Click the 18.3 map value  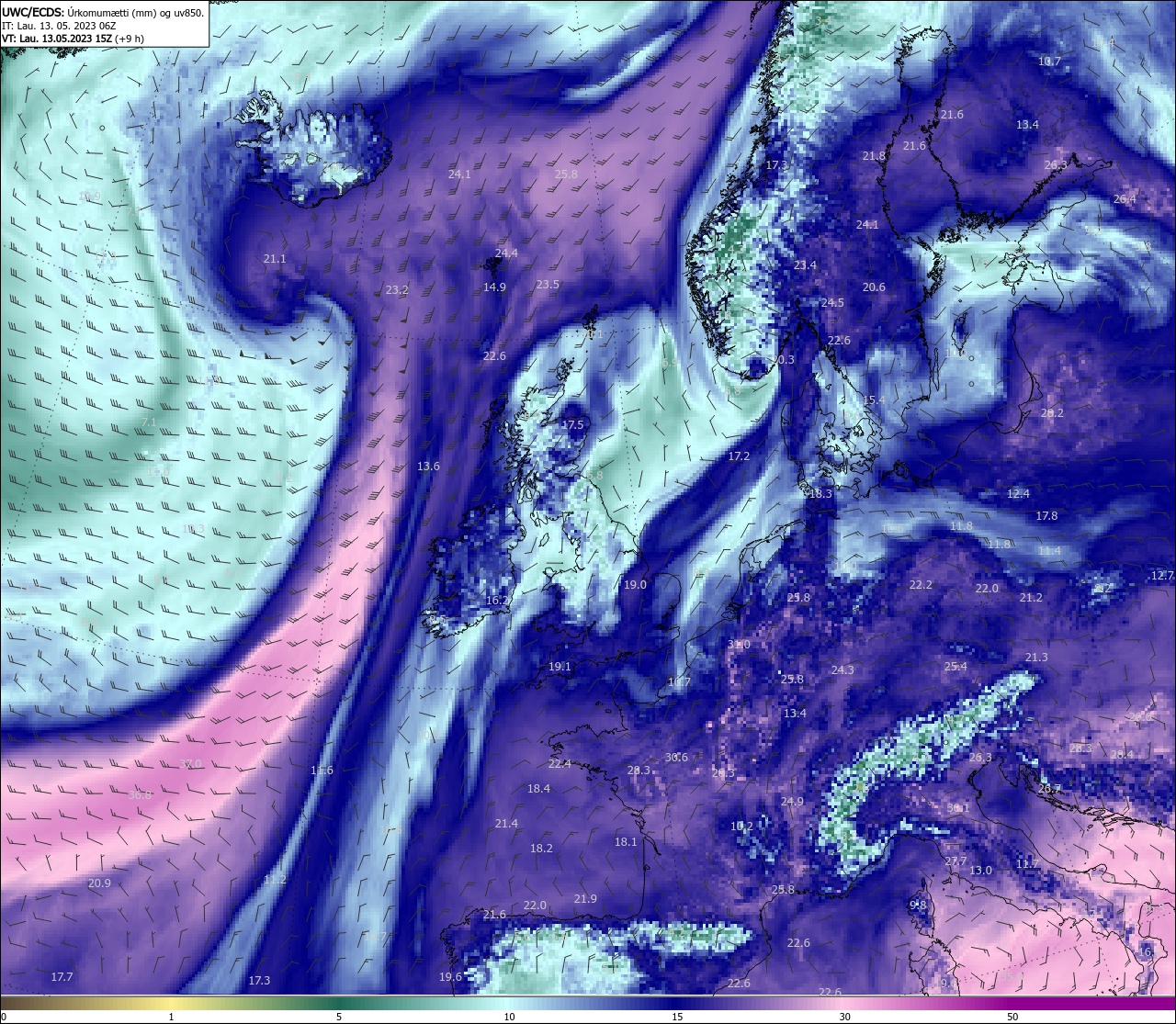coord(820,493)
